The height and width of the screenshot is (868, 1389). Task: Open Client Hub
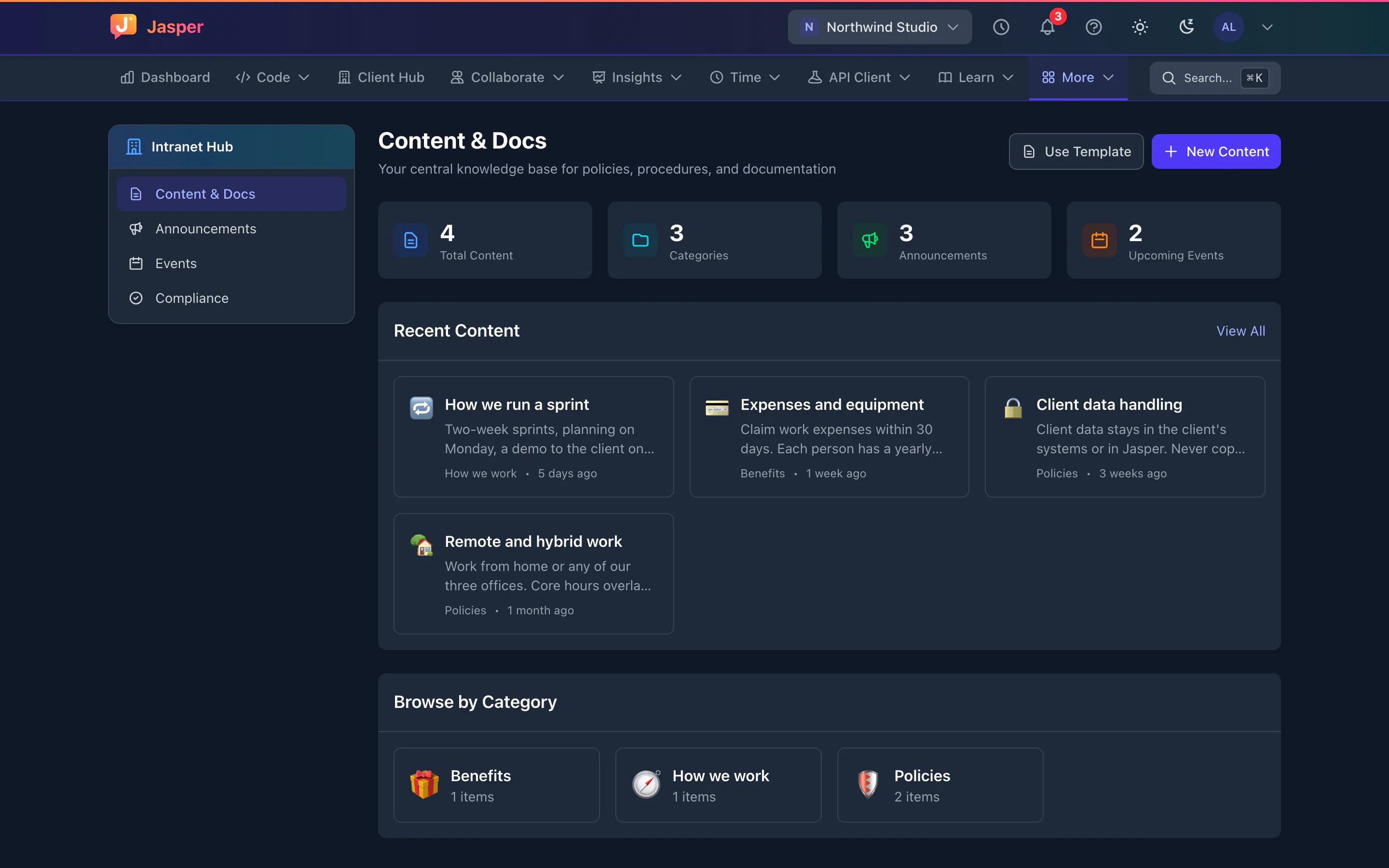tap(381, 78)
